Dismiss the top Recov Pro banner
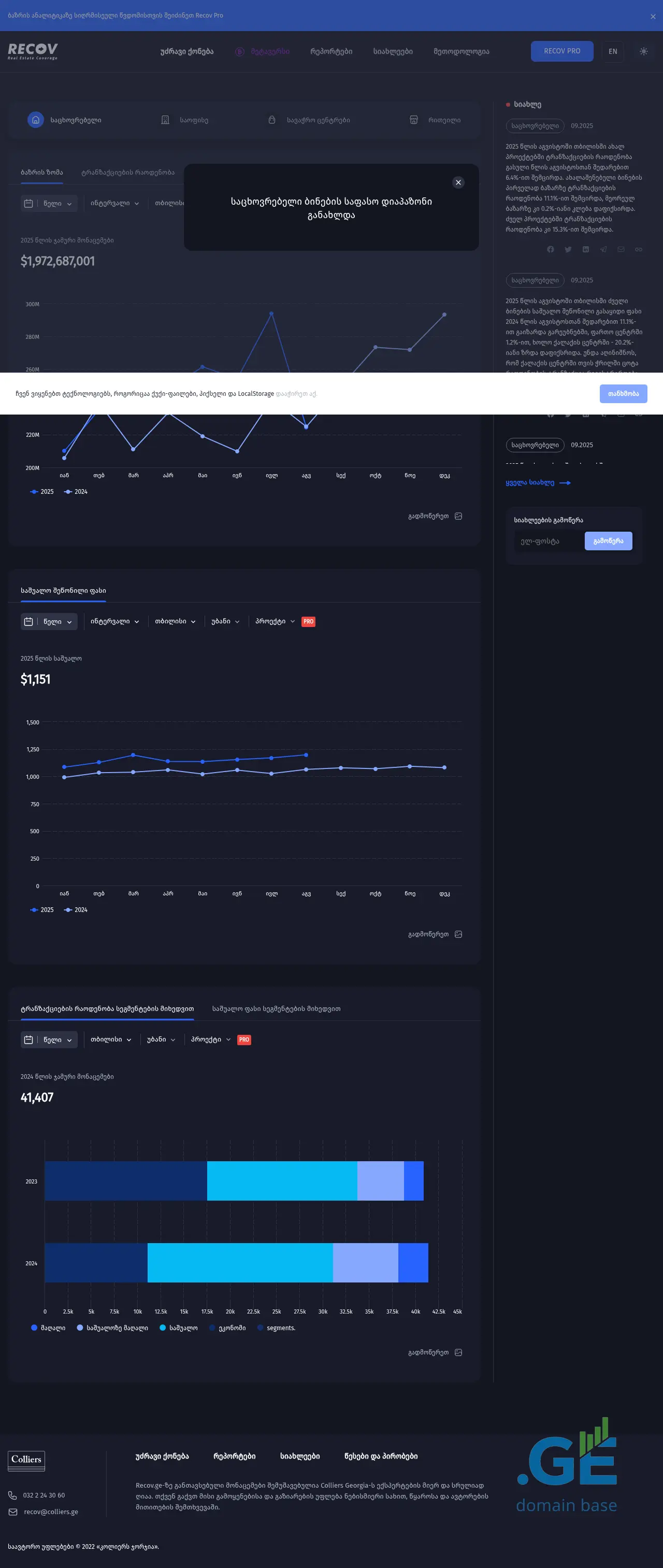The width and height of the screenshot is (663, 1568). (x=653, y=17)
